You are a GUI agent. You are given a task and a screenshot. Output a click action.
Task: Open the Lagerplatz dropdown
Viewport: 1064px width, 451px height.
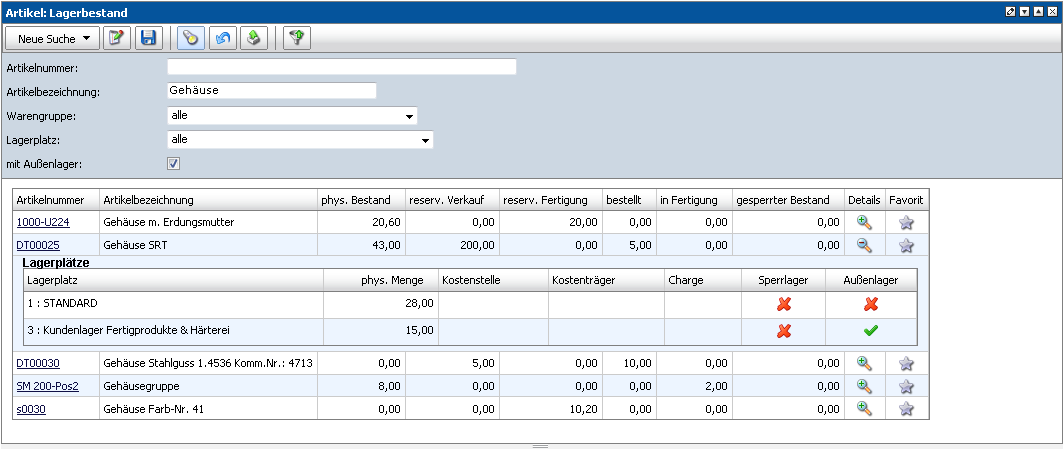coord(425,140)
